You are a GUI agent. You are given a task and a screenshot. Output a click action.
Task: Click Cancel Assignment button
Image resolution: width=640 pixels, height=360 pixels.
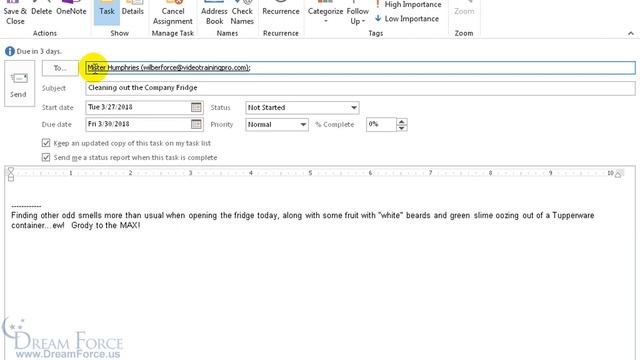[173, 13]
